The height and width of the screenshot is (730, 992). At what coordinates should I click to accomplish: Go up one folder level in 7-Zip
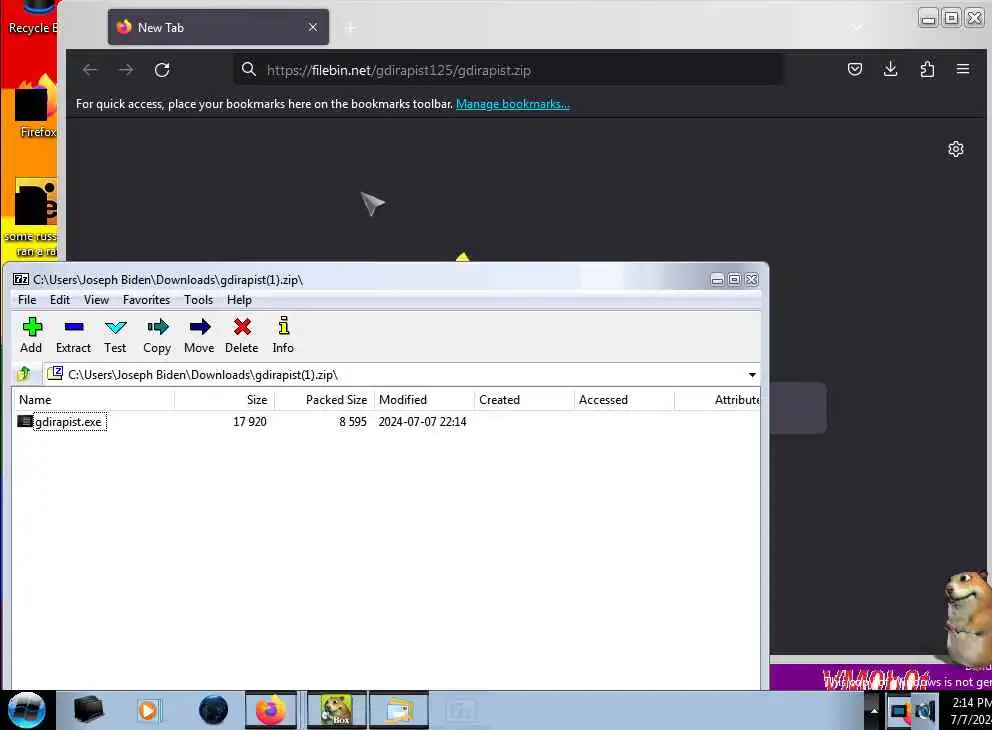(x=24, y=374)
